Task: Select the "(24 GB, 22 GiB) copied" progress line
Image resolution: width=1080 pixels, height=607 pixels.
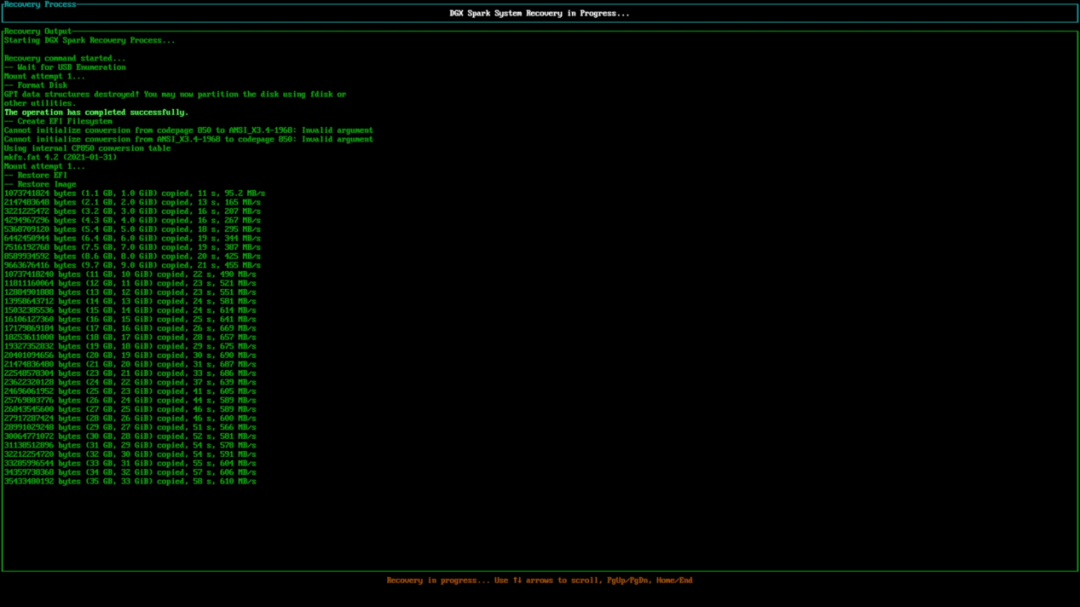Action: [130, 382]
